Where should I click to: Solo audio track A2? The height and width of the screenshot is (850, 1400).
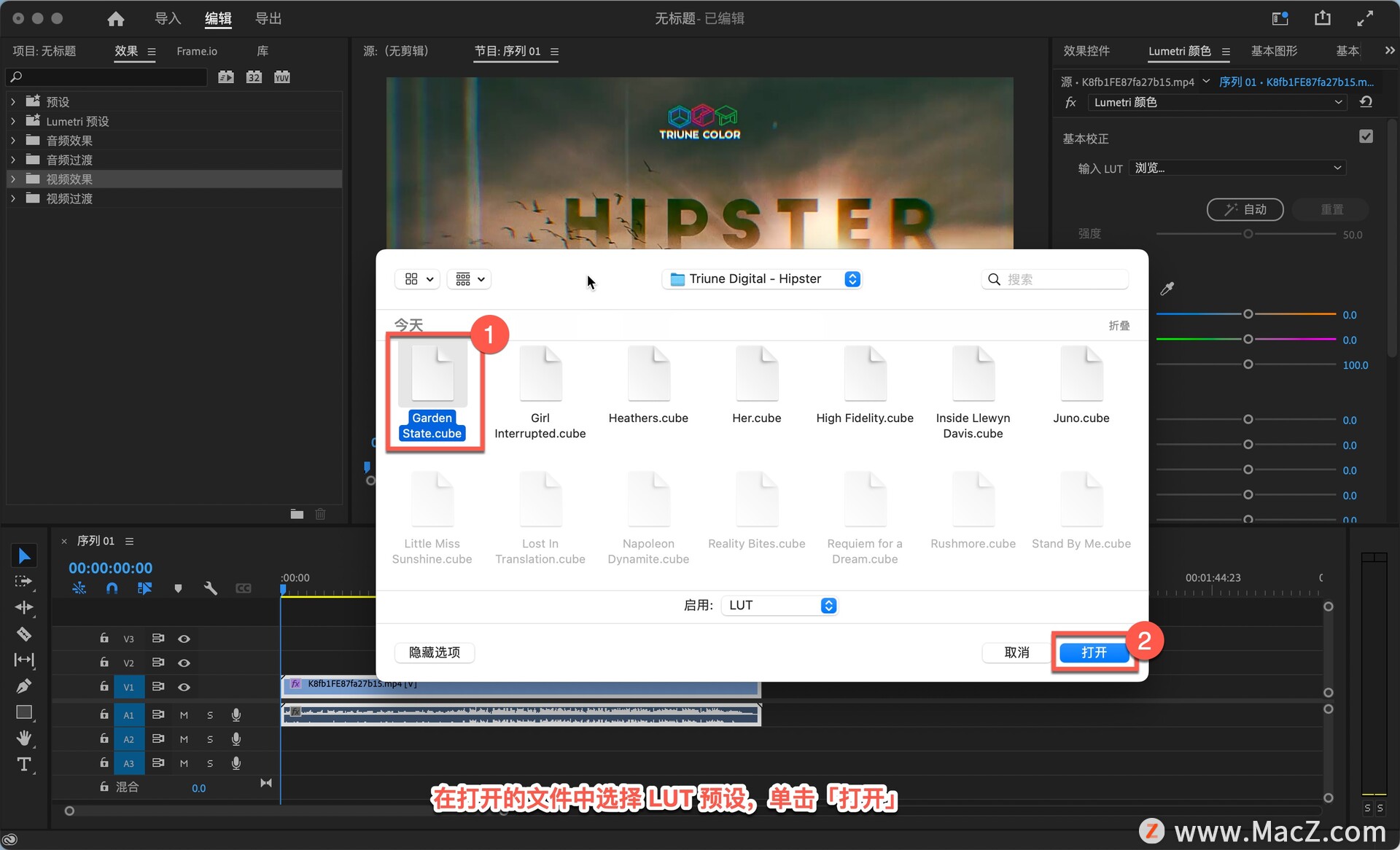click(x=210, y=739)
